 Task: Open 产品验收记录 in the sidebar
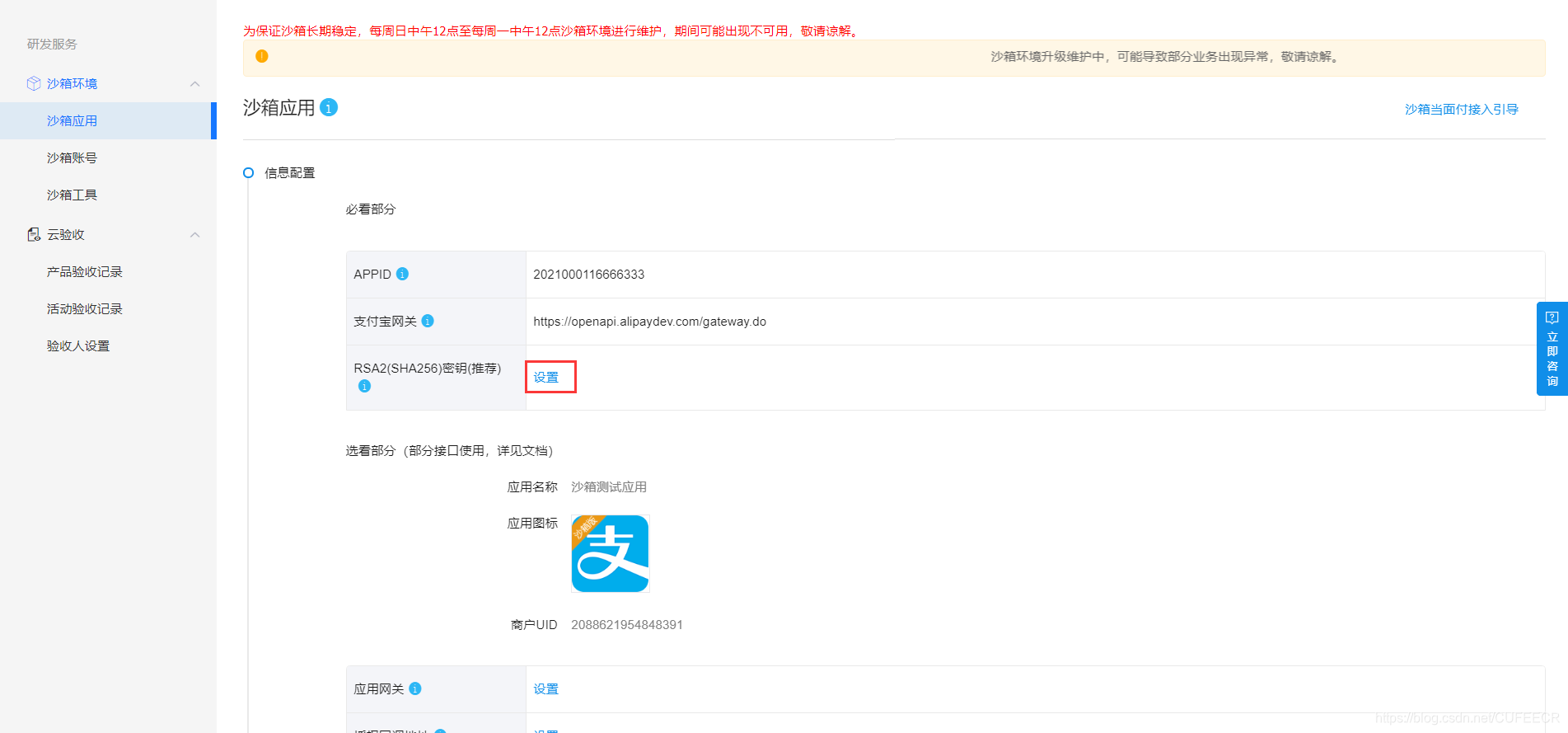pos(85,271)
